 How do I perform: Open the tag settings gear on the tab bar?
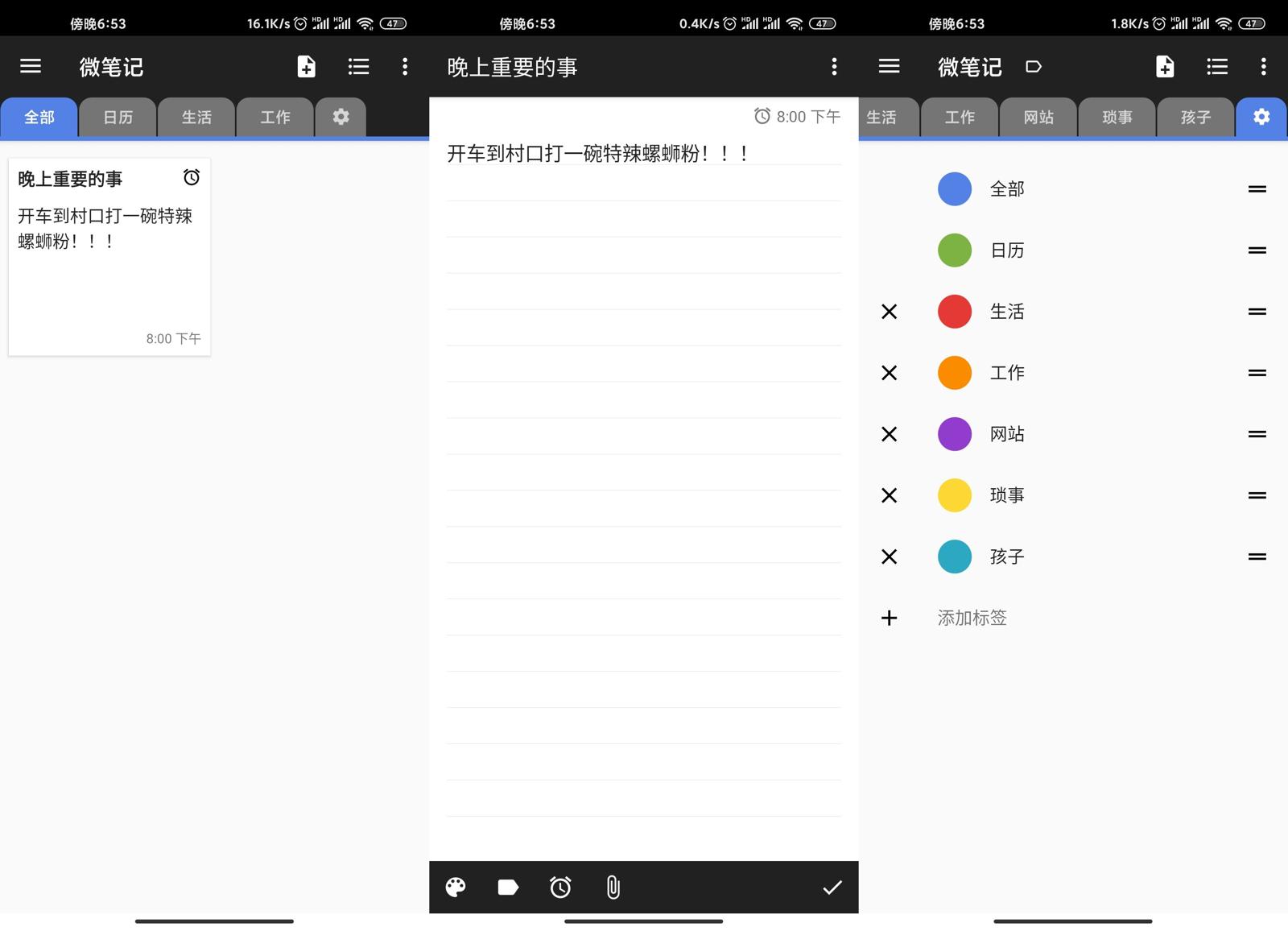pyautogui.click(x=1261, y=117)
